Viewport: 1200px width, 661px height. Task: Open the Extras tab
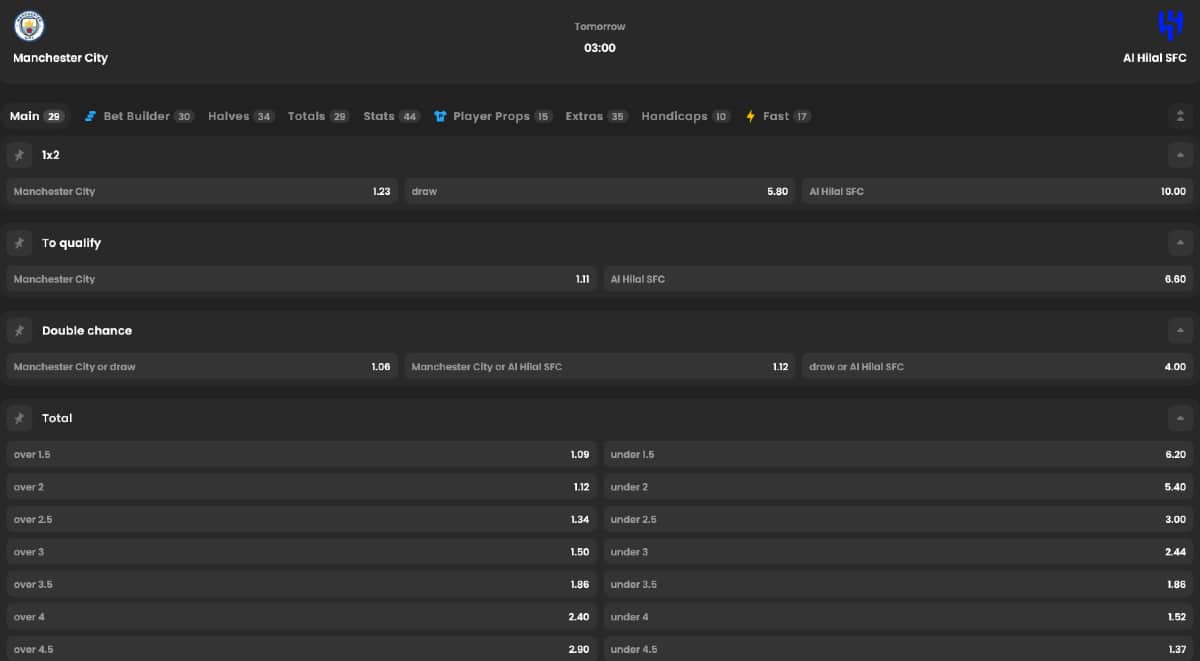(x=597, y=116)
